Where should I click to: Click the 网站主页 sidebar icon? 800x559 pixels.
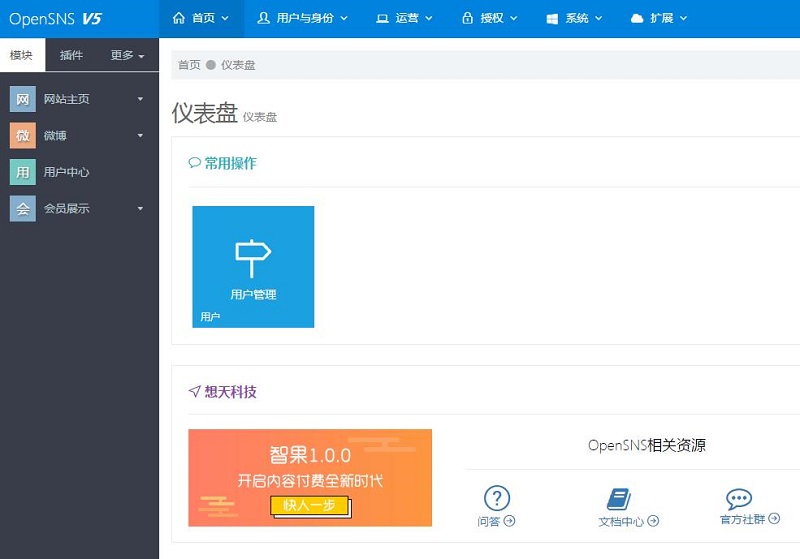(22, 99)
